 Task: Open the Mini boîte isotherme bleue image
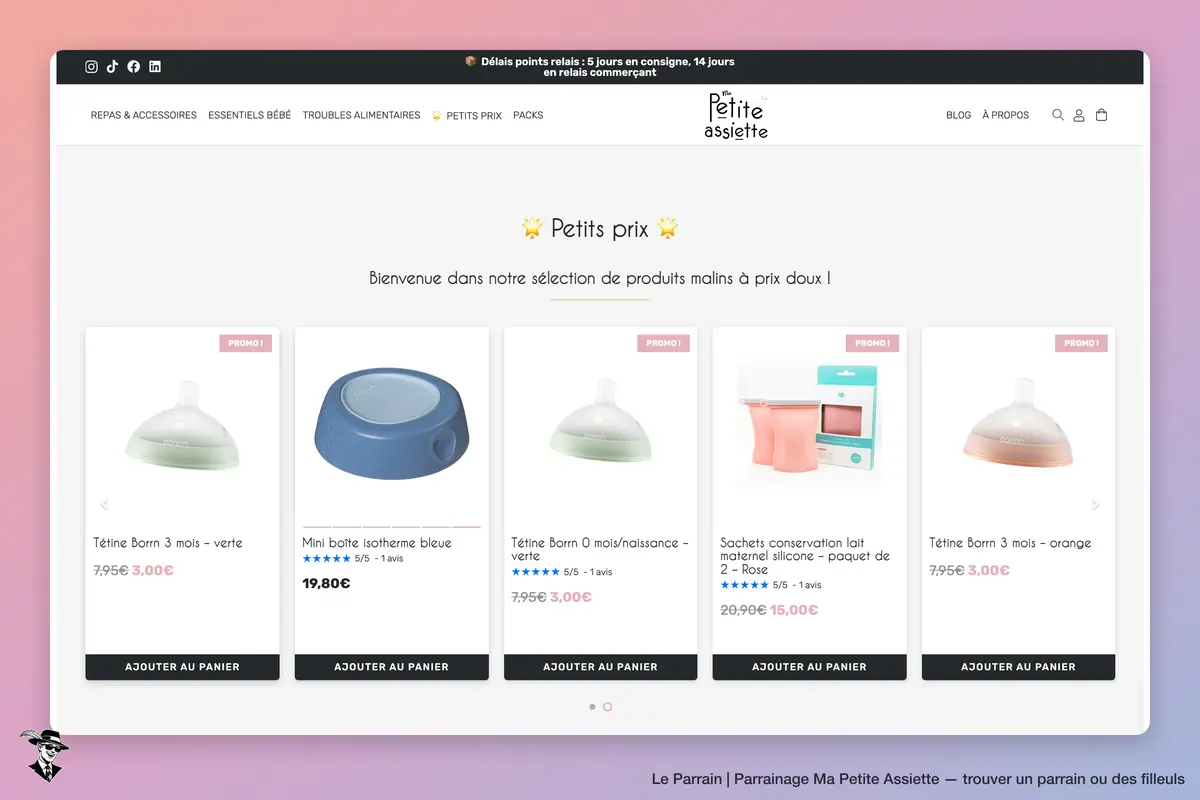coord(391,425)
